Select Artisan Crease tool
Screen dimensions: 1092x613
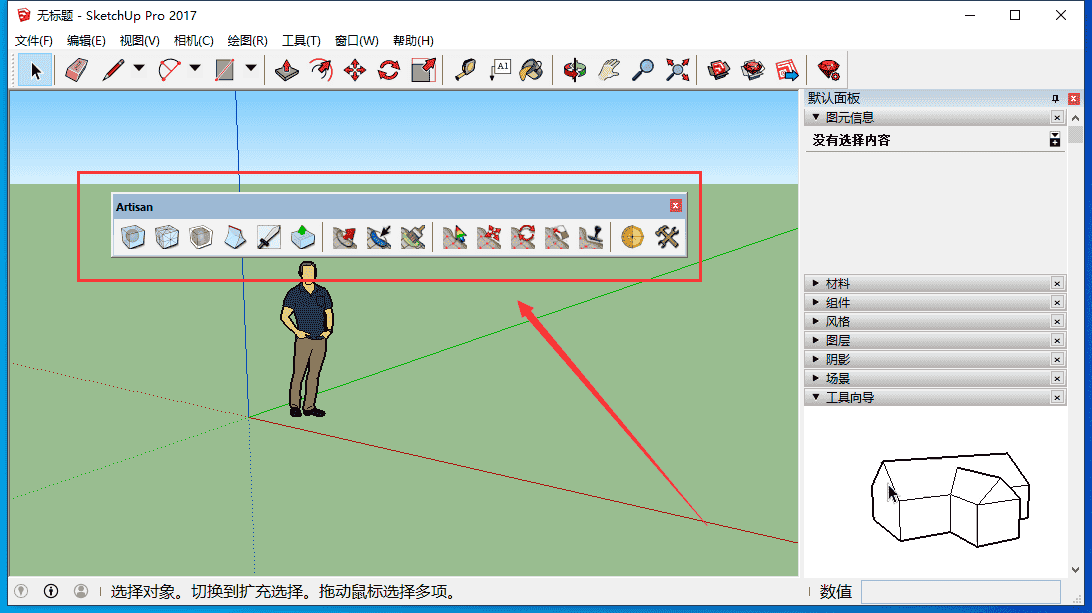pyautogui.click(x=235, y=237)
